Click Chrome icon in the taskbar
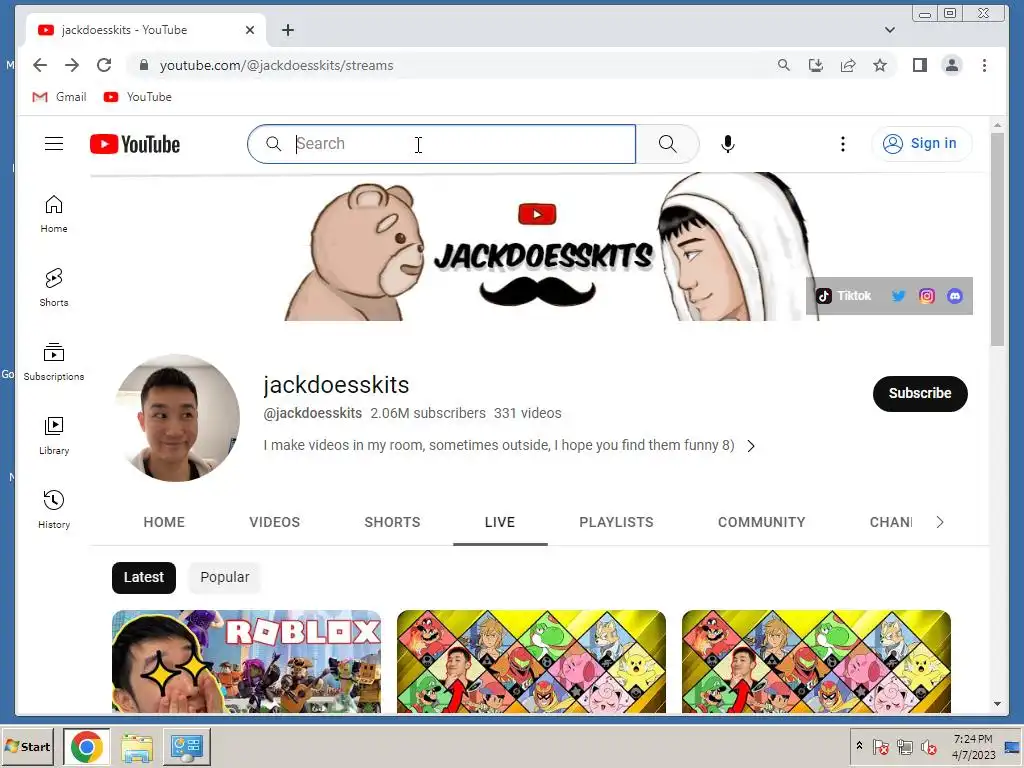Screen dimensions: 1024x768 pyautogui.click(x=87, y=746)
